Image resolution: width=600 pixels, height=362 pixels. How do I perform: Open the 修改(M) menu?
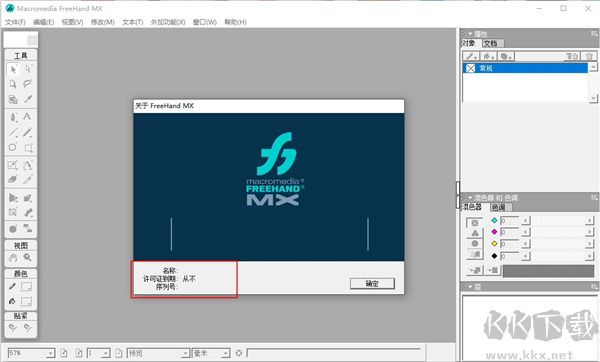tap(103, 22)
